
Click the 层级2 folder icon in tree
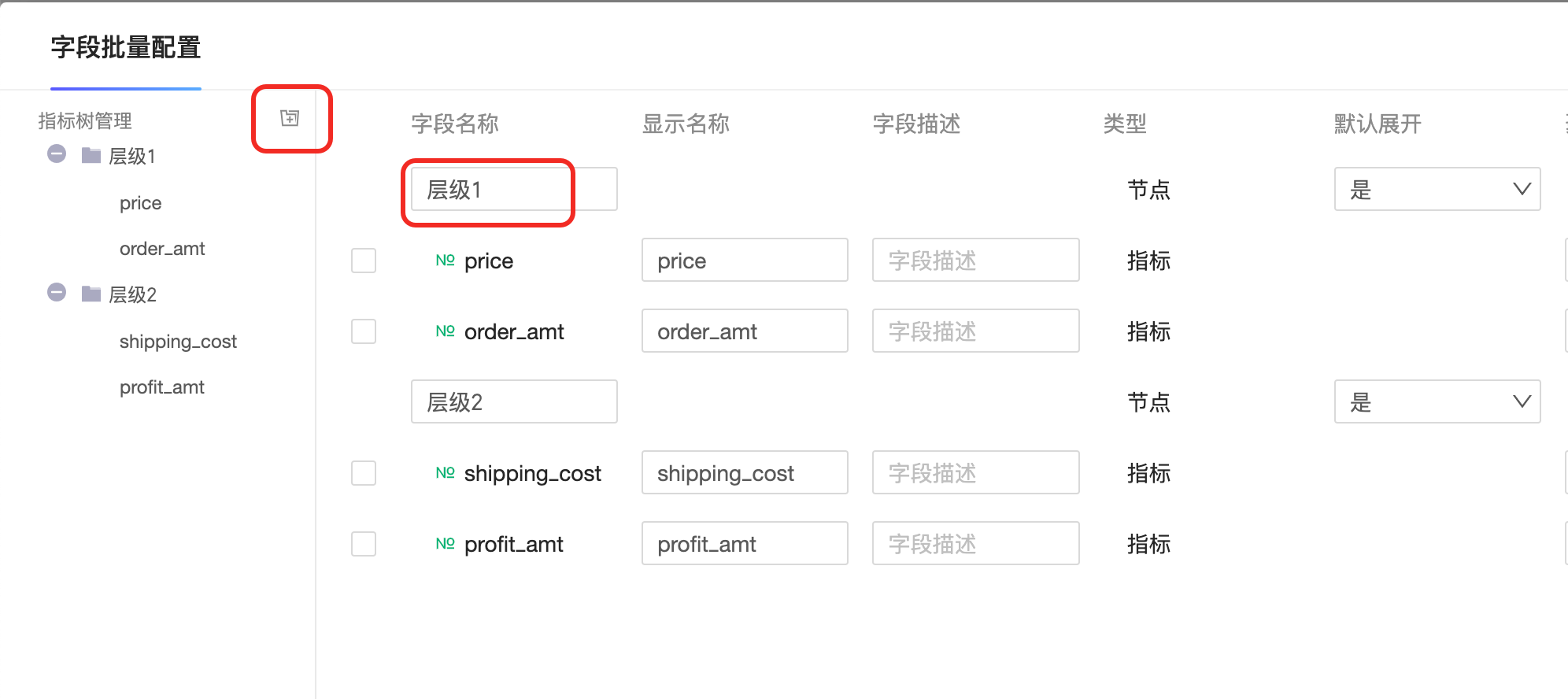pos(91,294)
